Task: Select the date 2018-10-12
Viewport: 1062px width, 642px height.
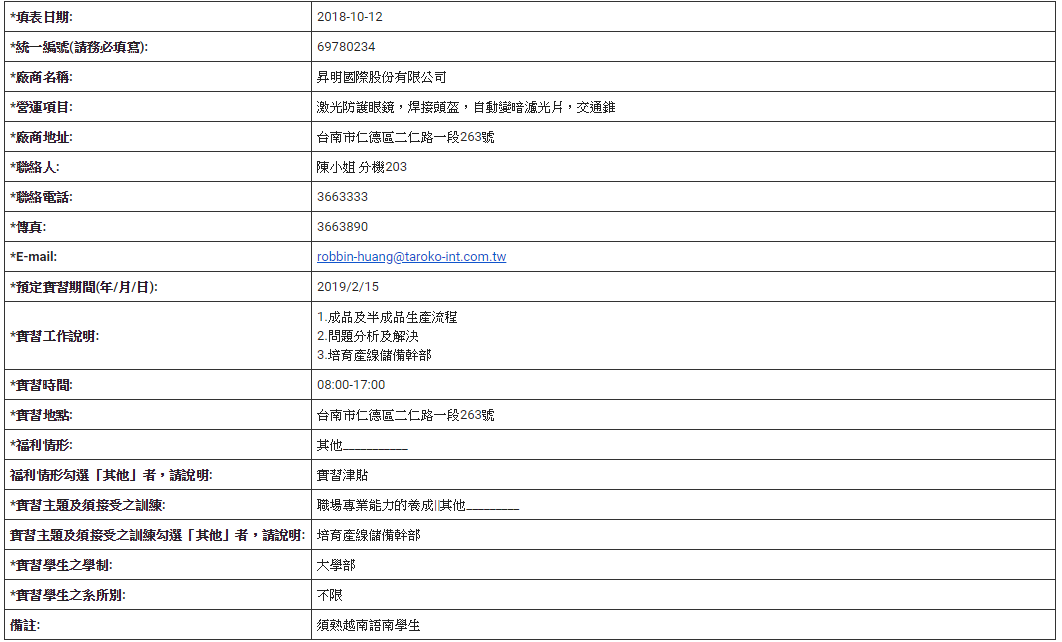Action: pos(349,17)
